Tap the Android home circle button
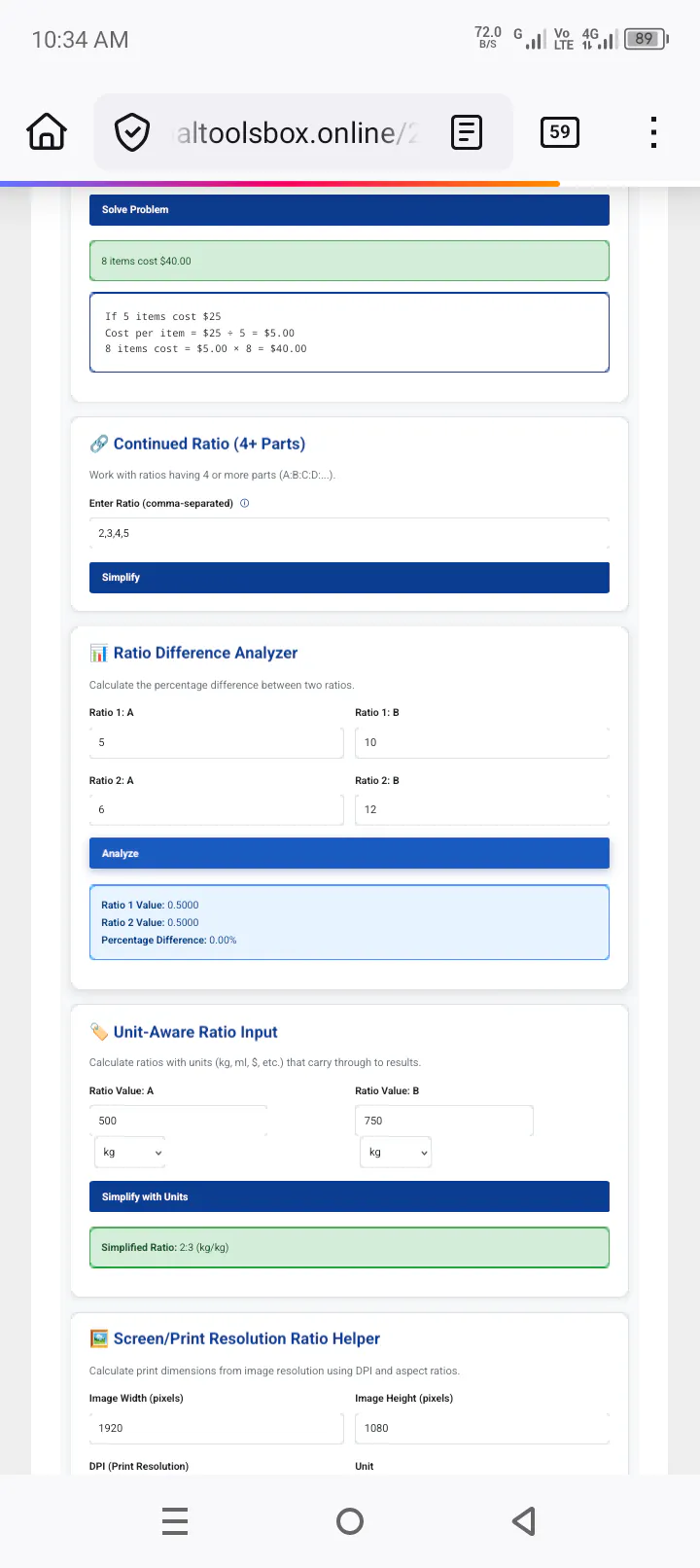Image resolution: width=700 pixels, height=1568 pixels. [x=350, y=1520]
